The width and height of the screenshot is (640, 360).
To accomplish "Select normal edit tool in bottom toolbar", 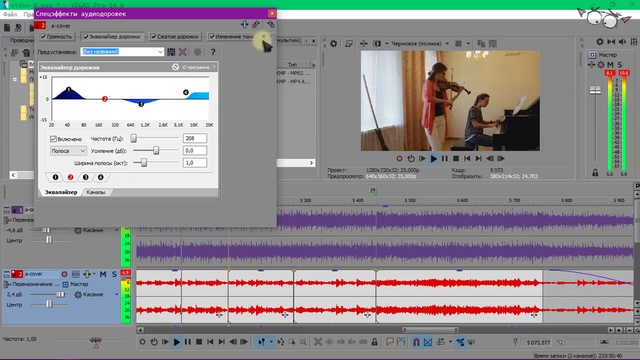I will [261, 342].
